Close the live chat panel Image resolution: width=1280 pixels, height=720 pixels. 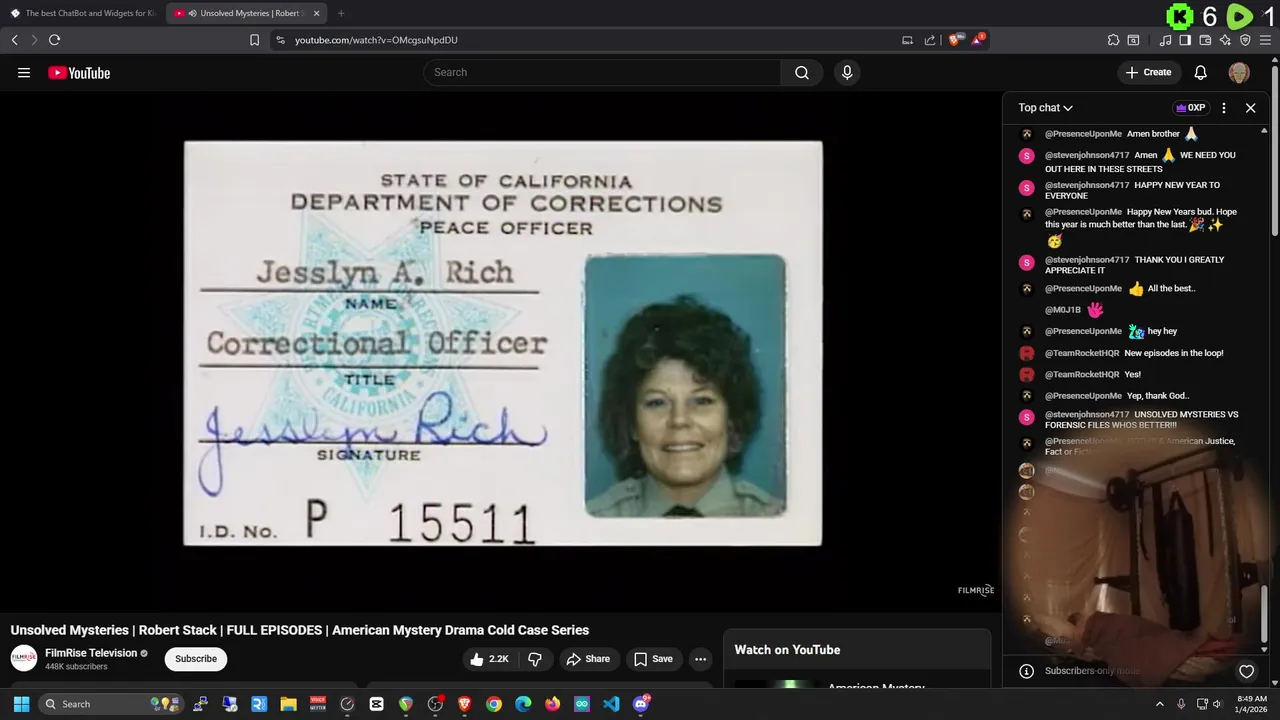pos(1250,108)
